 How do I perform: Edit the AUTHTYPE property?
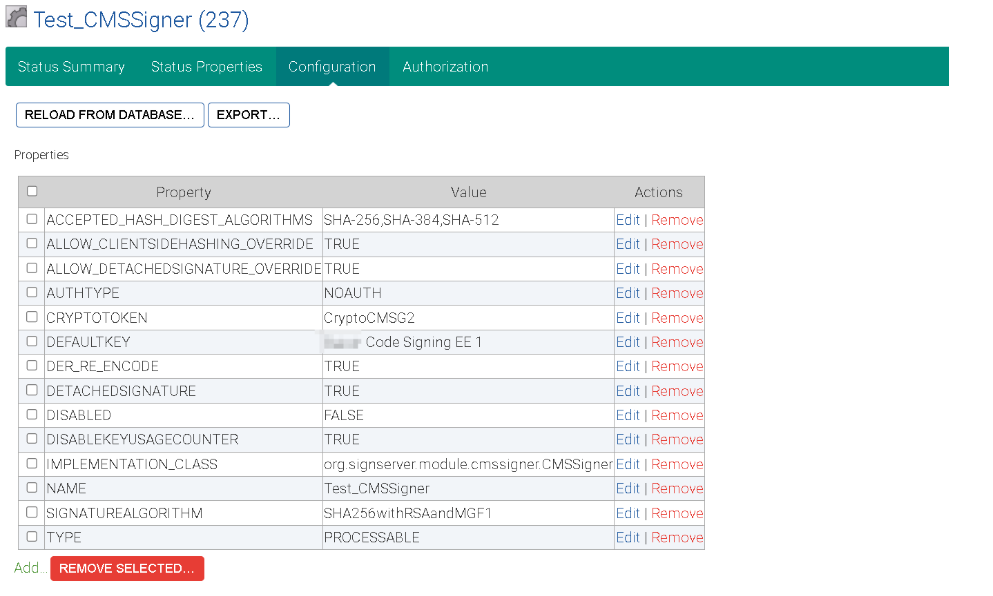click(628, 293)
